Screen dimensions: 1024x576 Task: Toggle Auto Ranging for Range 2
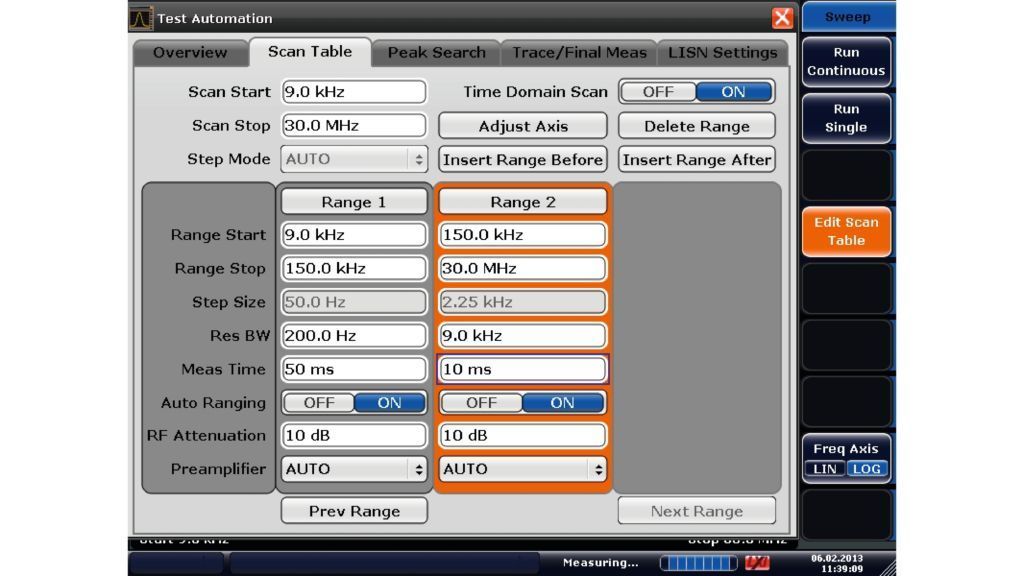pyautogui.click(x=522, y=403)
